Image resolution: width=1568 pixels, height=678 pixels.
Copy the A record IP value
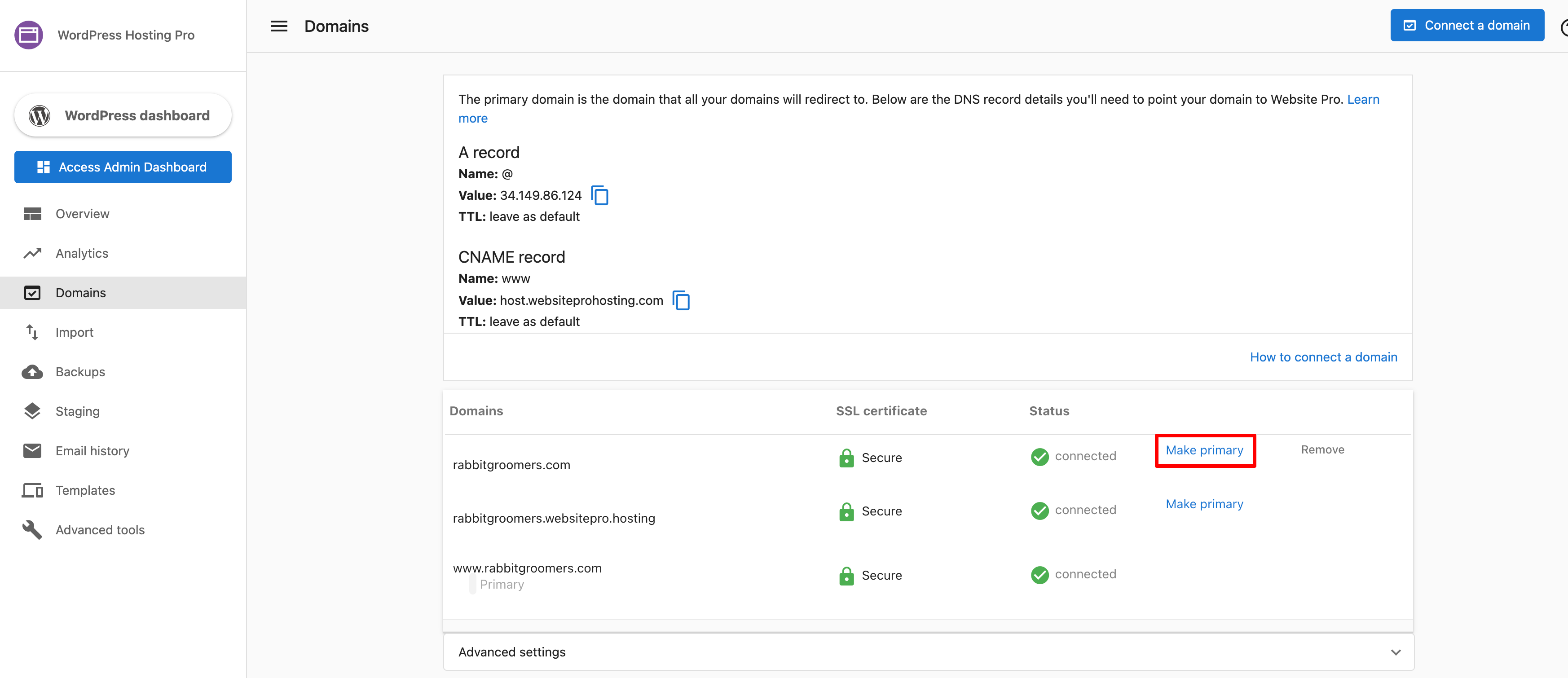pos(599,195)
